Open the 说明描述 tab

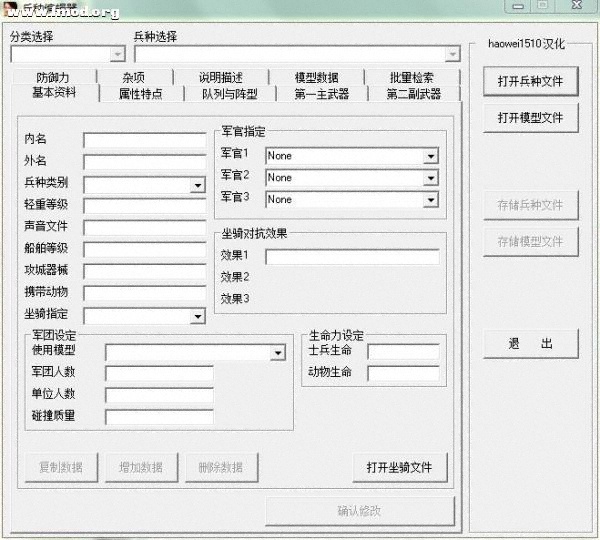(x=221, y=77)
